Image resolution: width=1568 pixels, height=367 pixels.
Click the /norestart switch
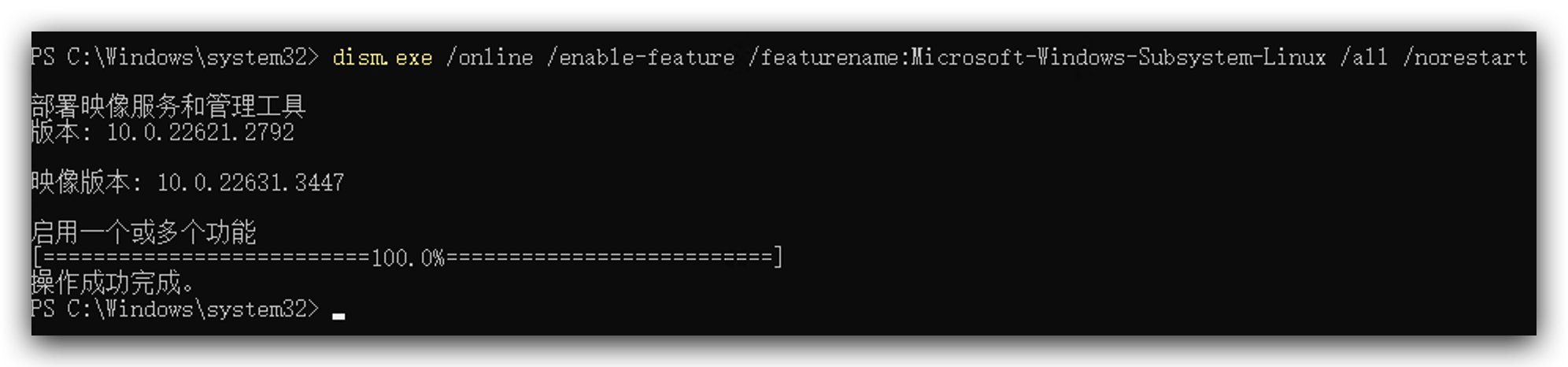[x=1465, y=57]
